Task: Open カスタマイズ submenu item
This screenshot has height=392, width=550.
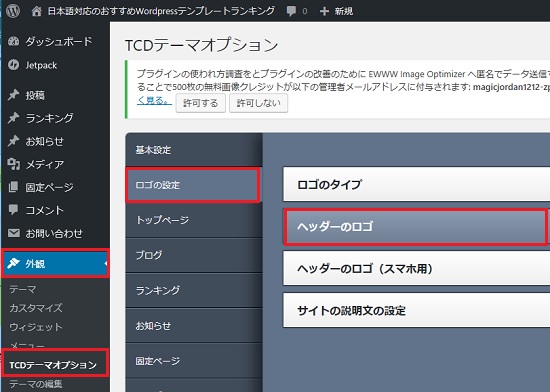Action: 36,308
